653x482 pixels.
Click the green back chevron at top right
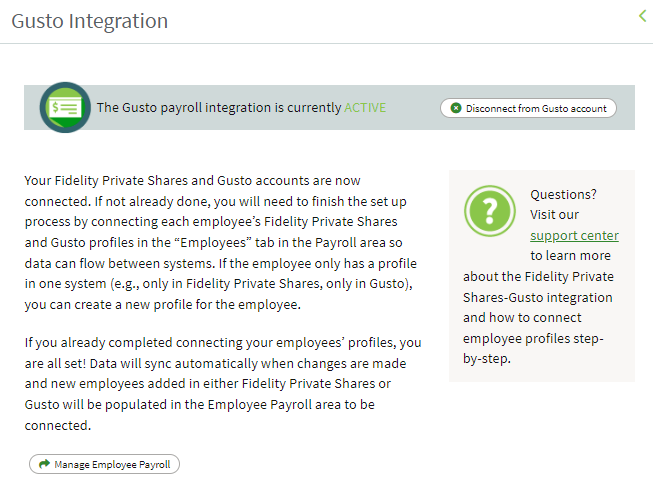[643, 16]
